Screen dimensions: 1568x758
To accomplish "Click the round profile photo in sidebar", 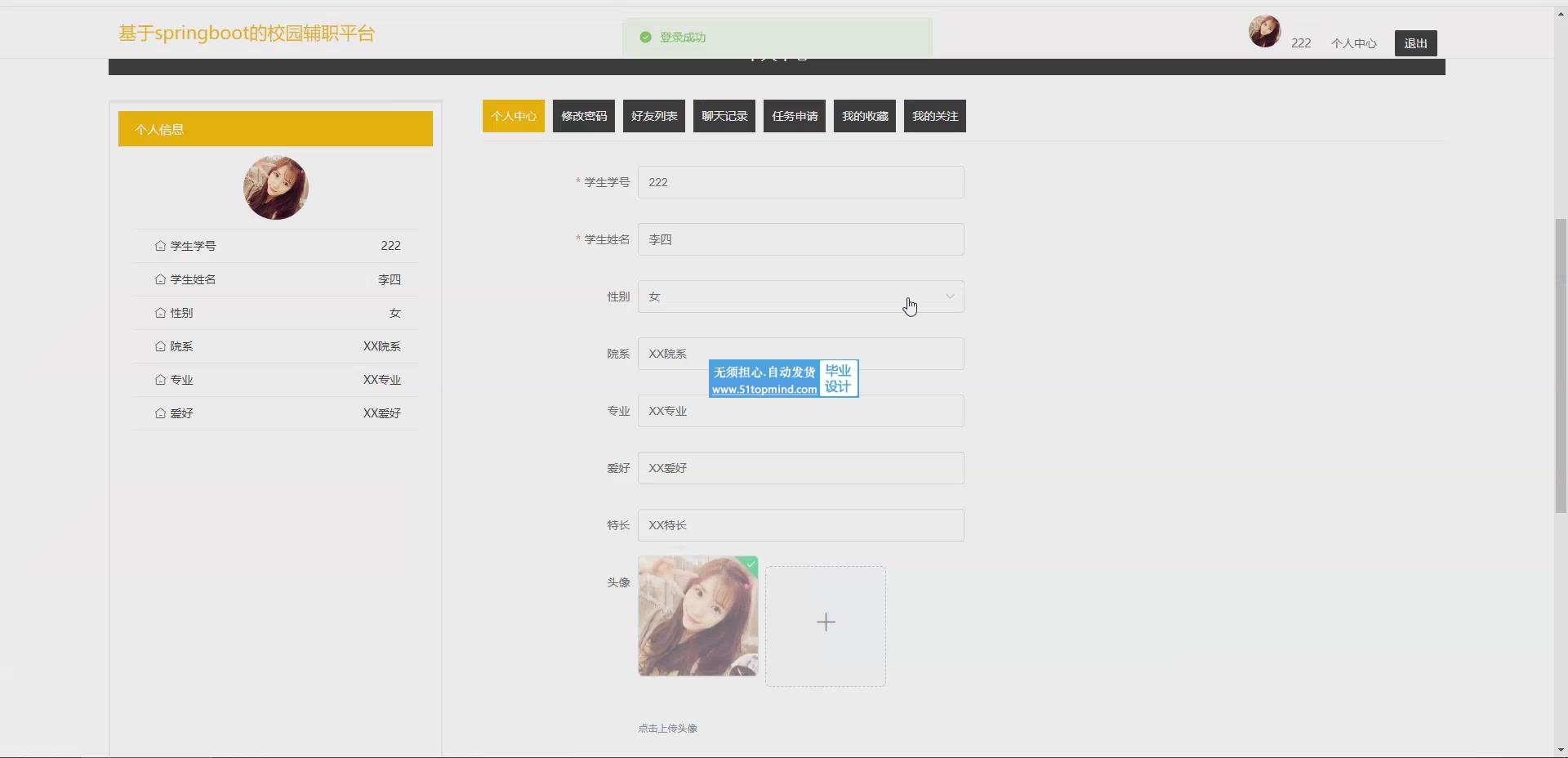I will click(276, 188).
